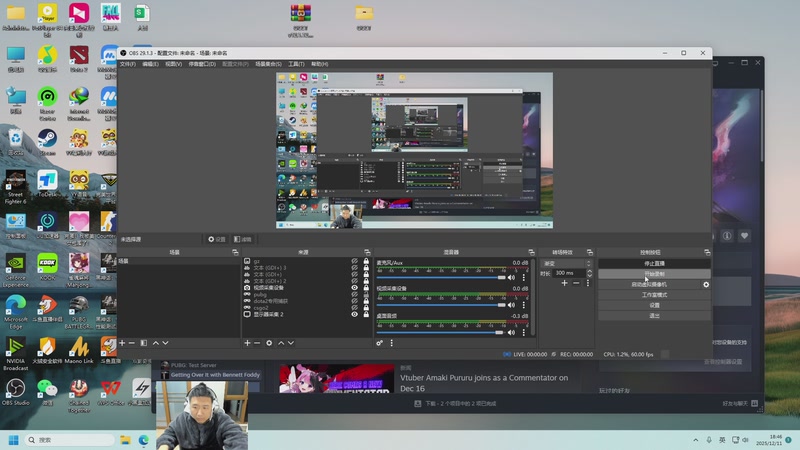Viewport: 800px width, 450px height.
Task: Click the 300 ms duration field
Action: (x=569, y=273)
